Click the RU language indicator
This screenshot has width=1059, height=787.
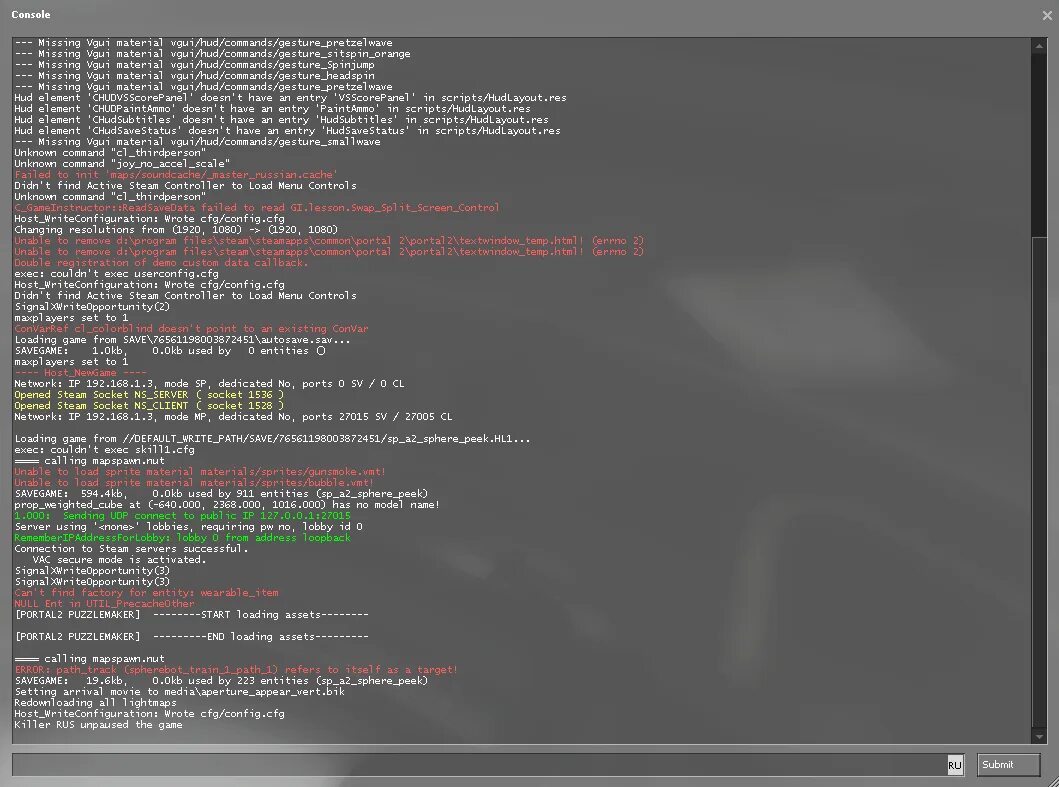tap(954, 765)
